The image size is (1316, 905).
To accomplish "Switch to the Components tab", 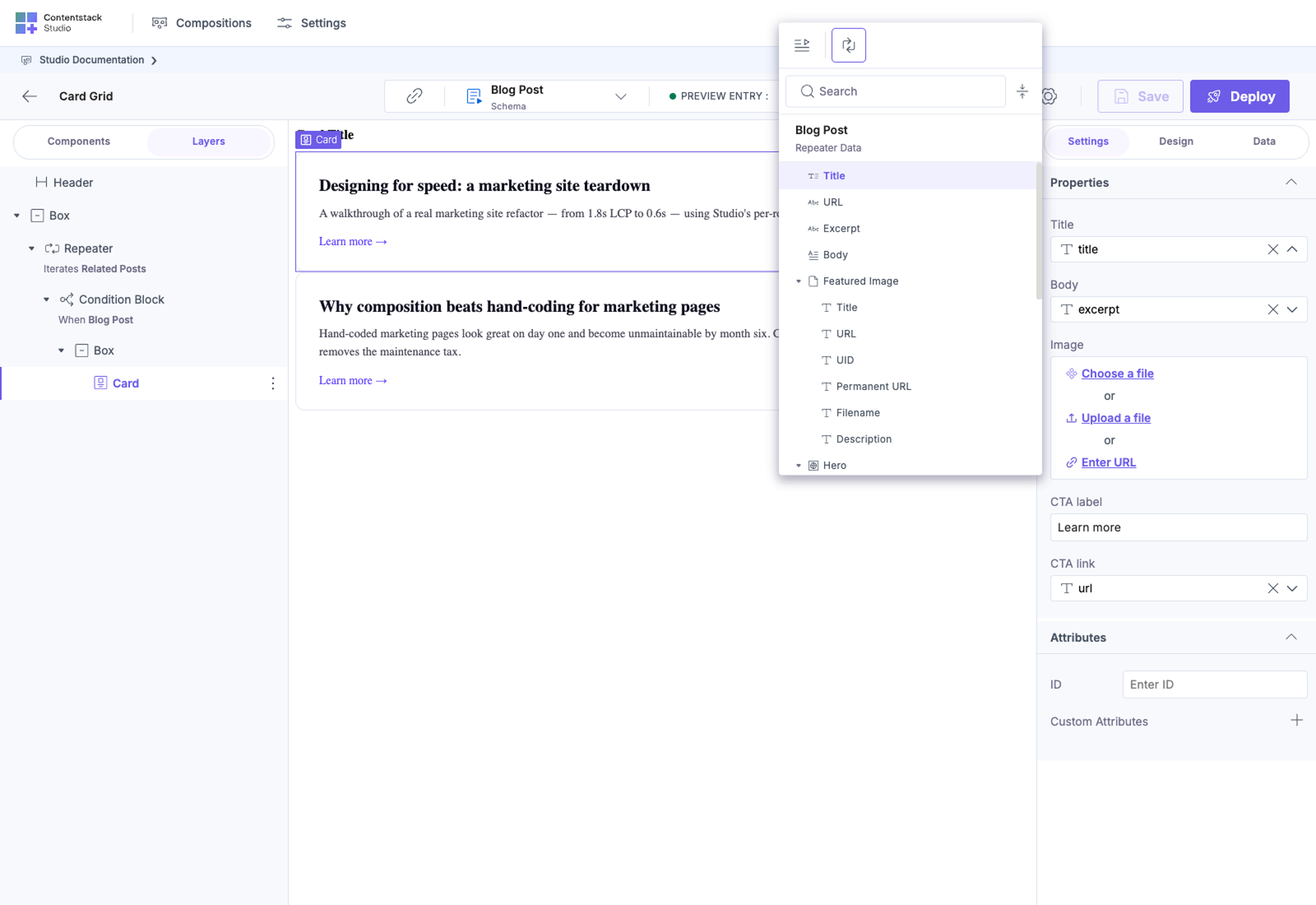I will pos(79,141).
